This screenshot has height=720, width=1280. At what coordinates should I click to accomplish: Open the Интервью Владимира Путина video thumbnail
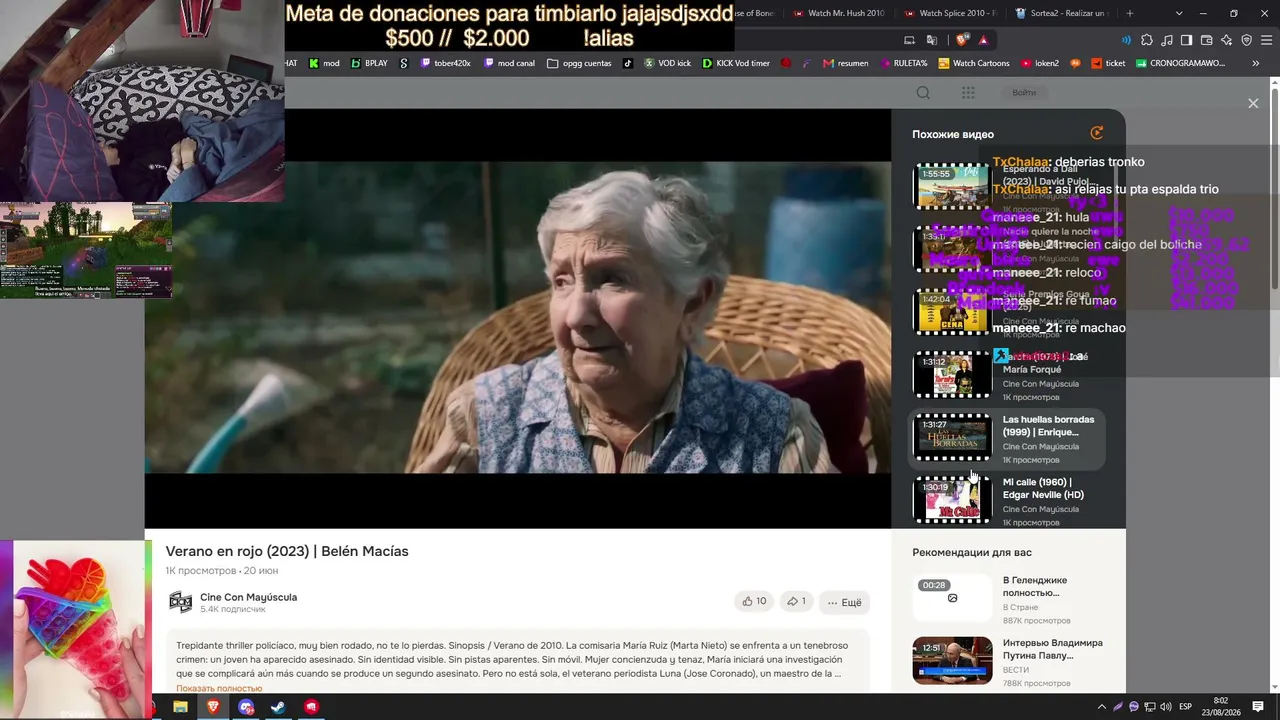tap(952, 660)
